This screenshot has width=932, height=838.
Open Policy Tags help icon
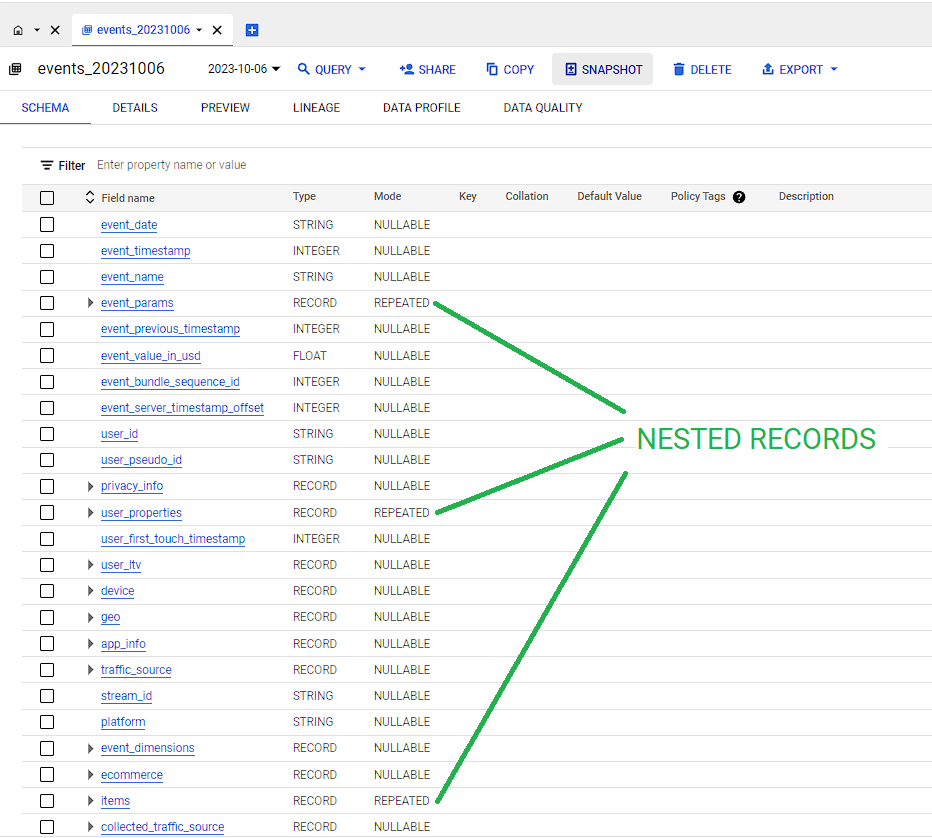point(739,197)
